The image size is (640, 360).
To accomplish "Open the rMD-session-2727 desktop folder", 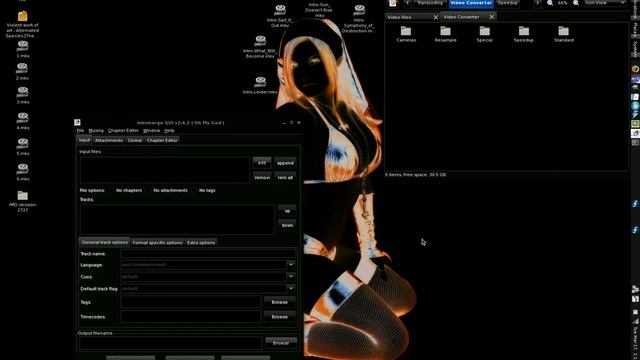I will (23, 201).
